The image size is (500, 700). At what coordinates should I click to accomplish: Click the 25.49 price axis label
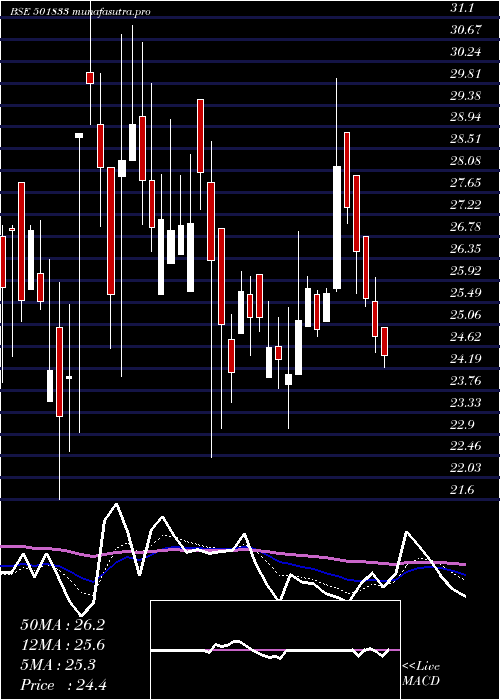tap(467, 292)
